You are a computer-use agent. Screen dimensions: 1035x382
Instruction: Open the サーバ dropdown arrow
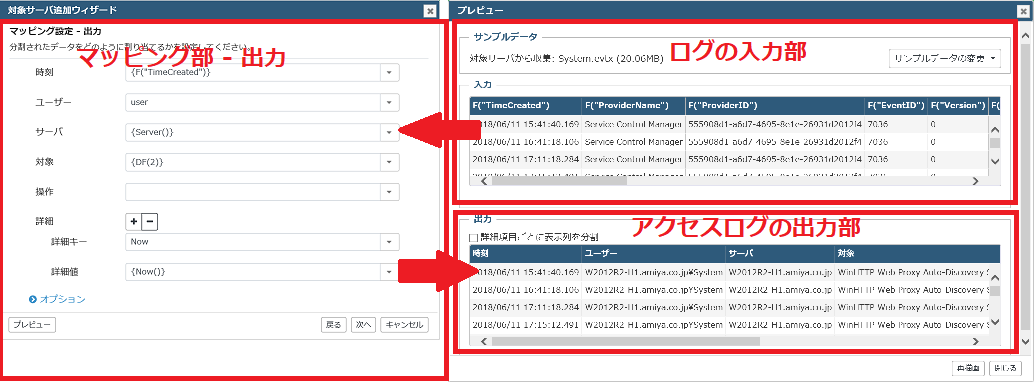click(389, 132)
